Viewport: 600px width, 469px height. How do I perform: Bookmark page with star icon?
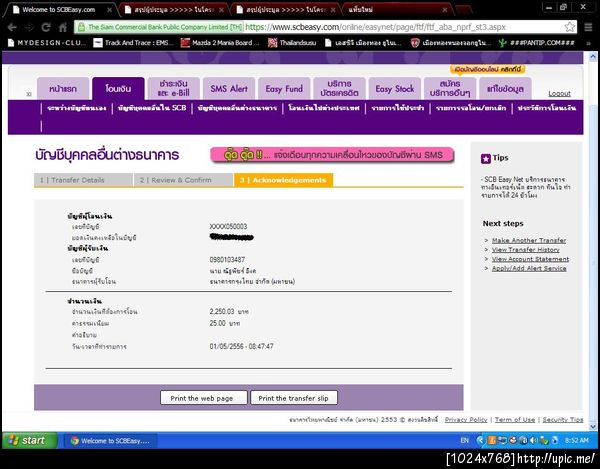click(569, 27)
